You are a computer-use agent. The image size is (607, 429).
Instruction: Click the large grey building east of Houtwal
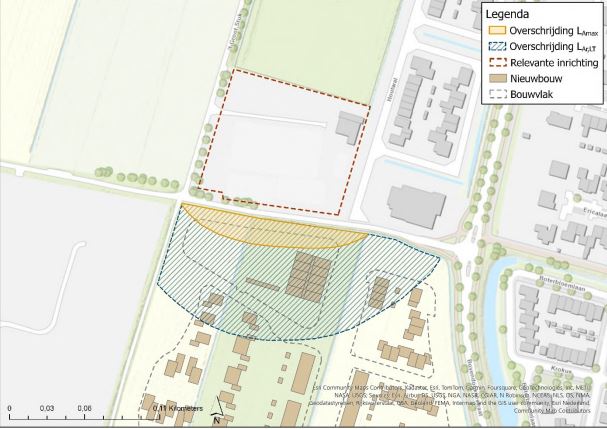click(417, 206)
